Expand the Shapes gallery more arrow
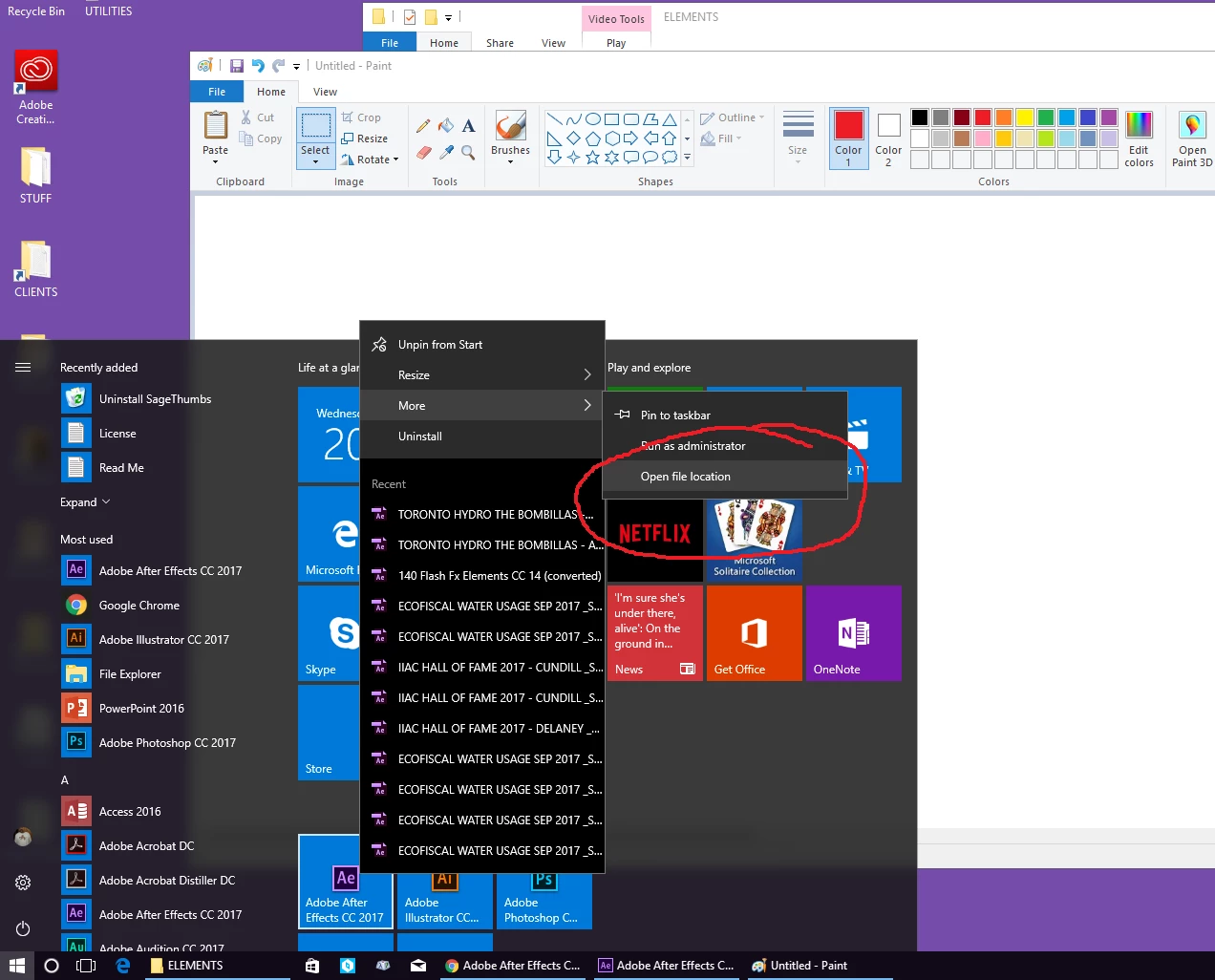The height and width of the screenshot is (980, 1215). [x=687, y=158]
